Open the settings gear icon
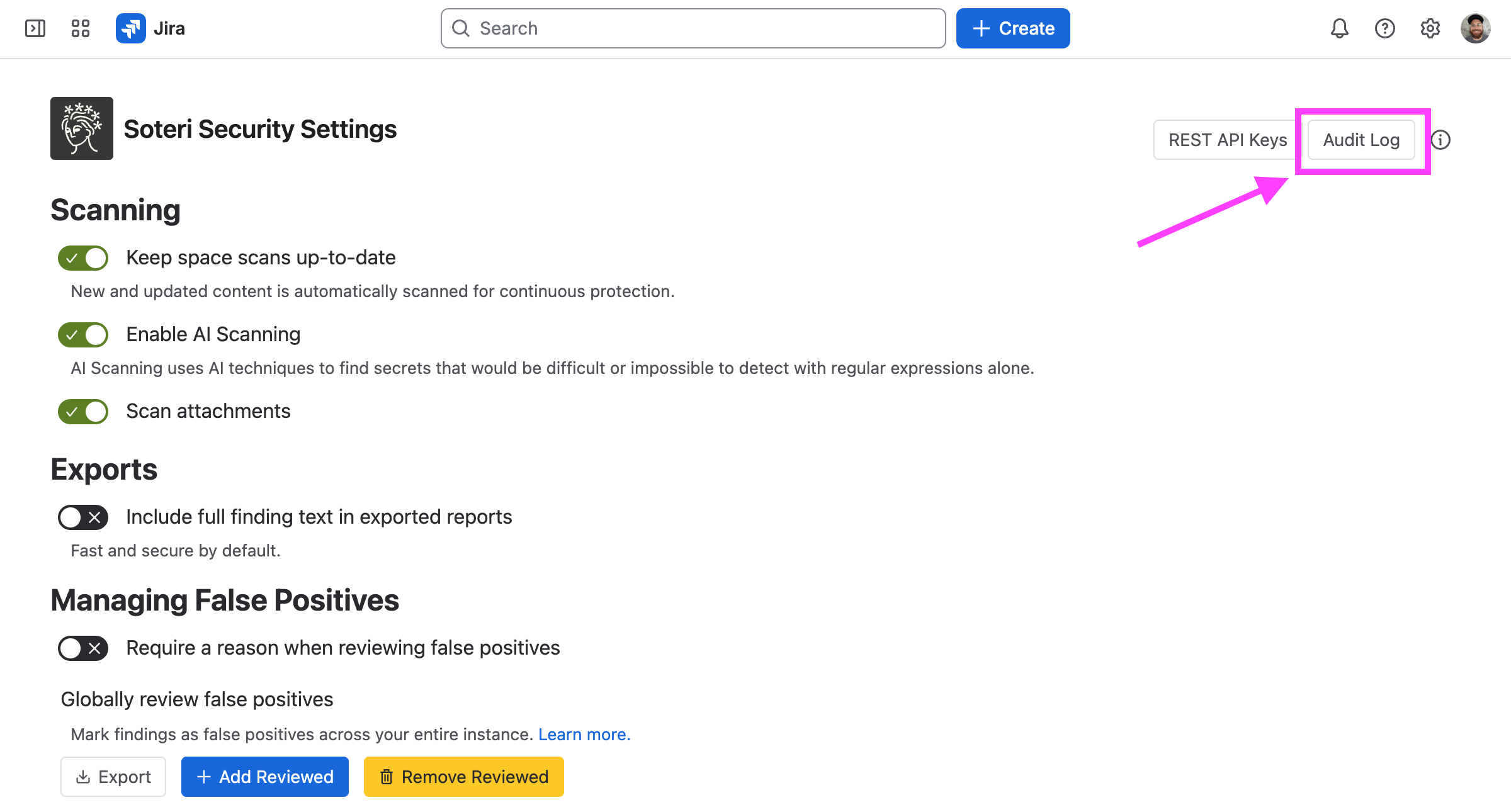This screenshot has height=812, width=1511. click(x=1430, y=28)
